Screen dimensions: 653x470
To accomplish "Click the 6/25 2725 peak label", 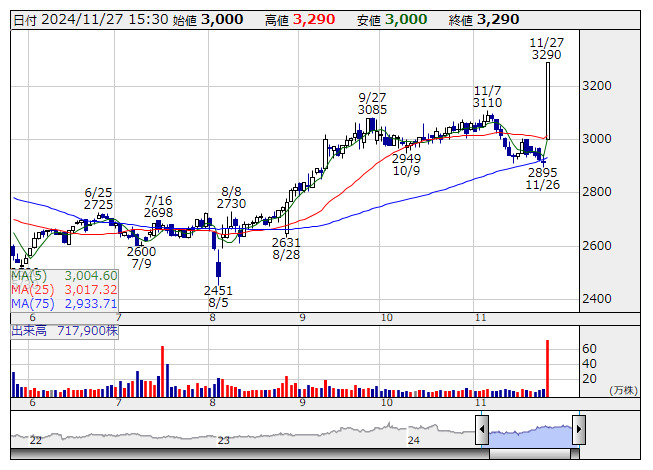I will coord(98,199).
